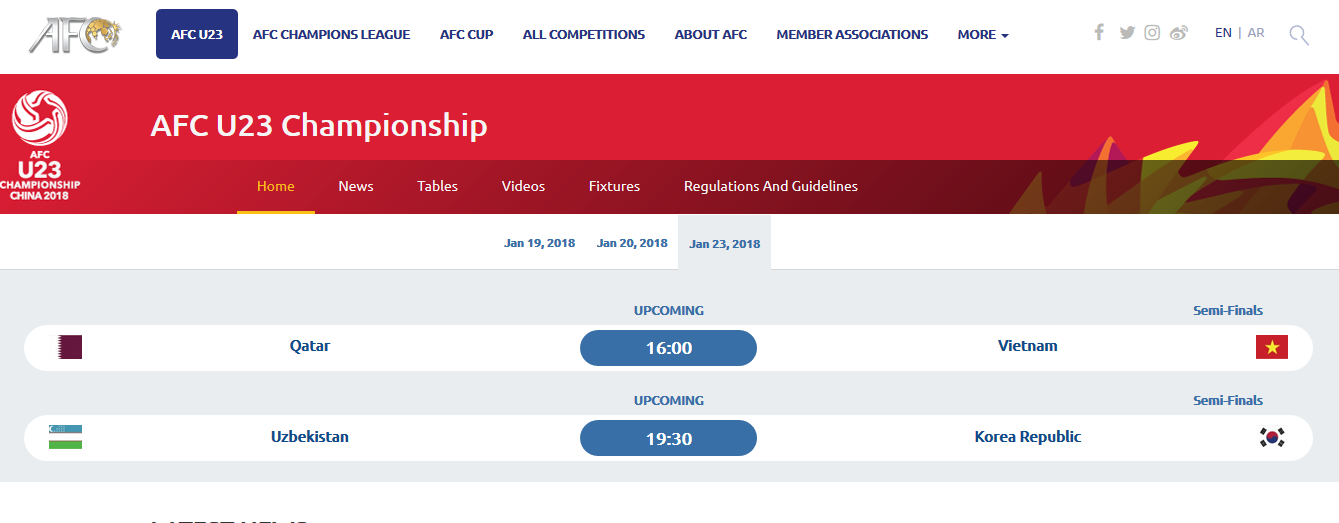Image resolution: width=1339 pixels, height=523 pixels.
Task: Click UPCOMING label above Qatar match
Action: tap(669, 311)
